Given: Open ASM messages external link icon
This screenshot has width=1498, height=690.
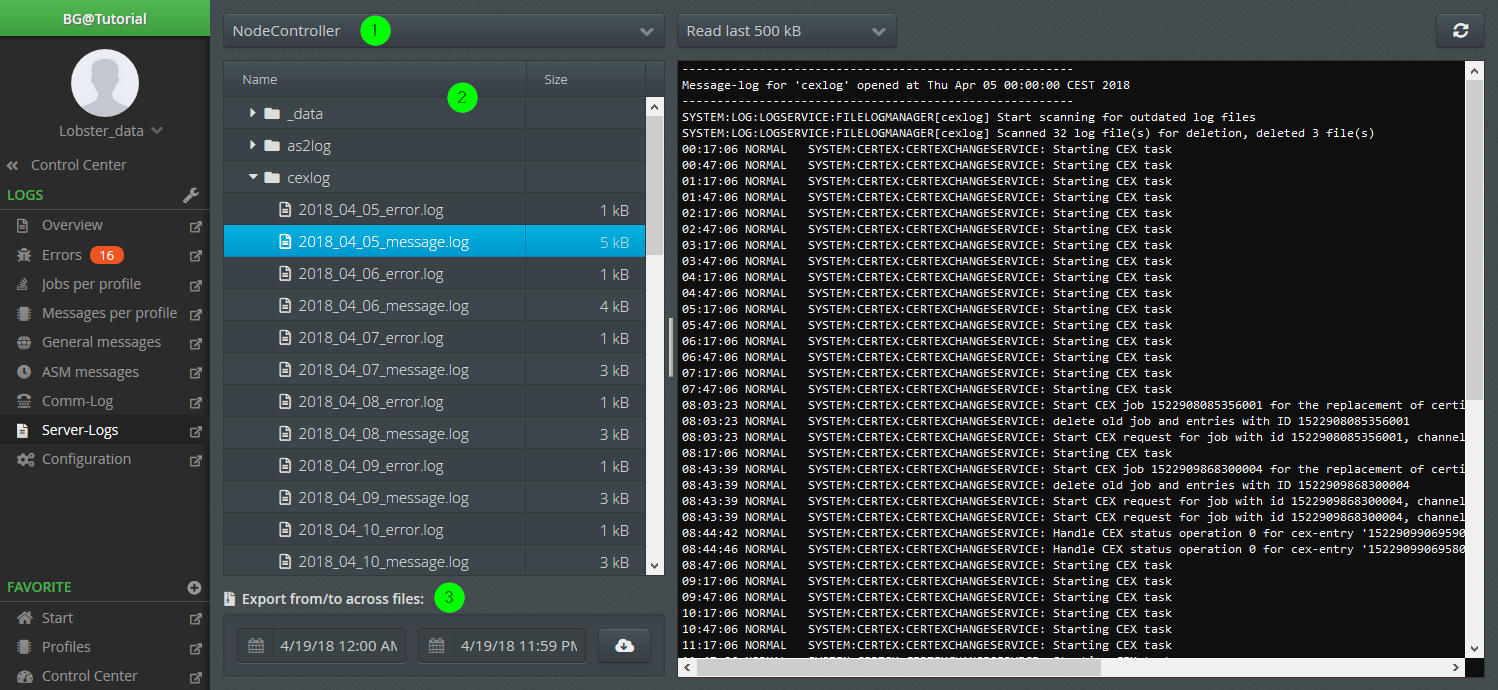Looking at the screenshot, I should pyautogui.click(x=195, y=373).
